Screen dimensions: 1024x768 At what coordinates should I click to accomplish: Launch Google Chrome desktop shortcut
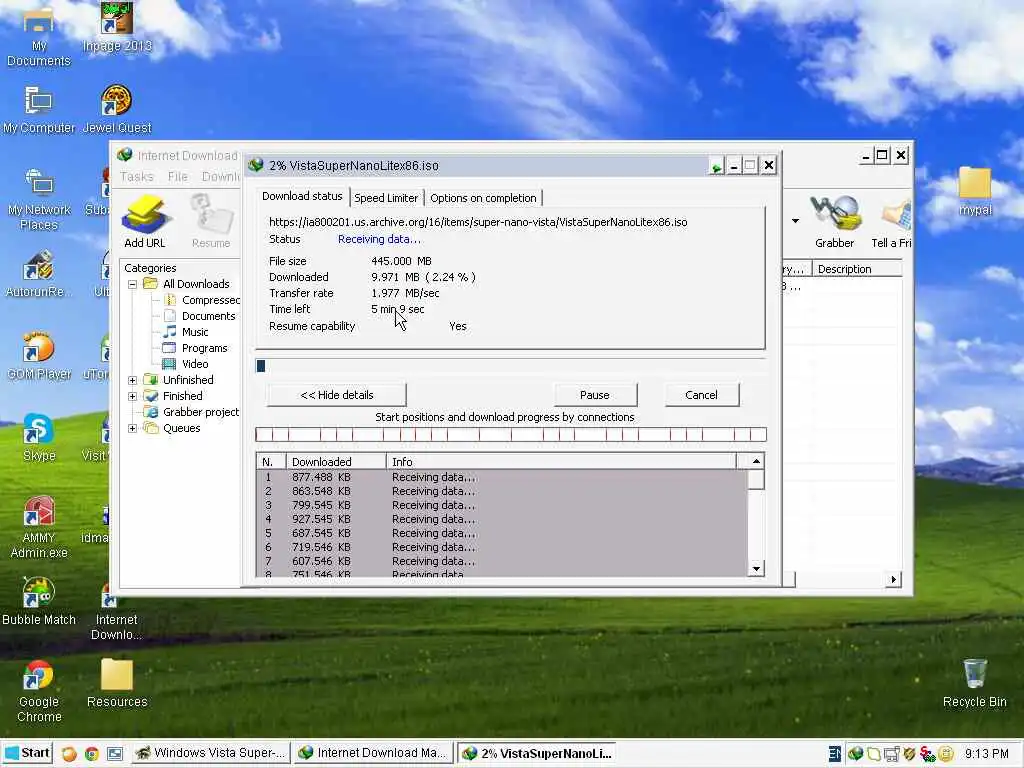[x=39, y=692]
